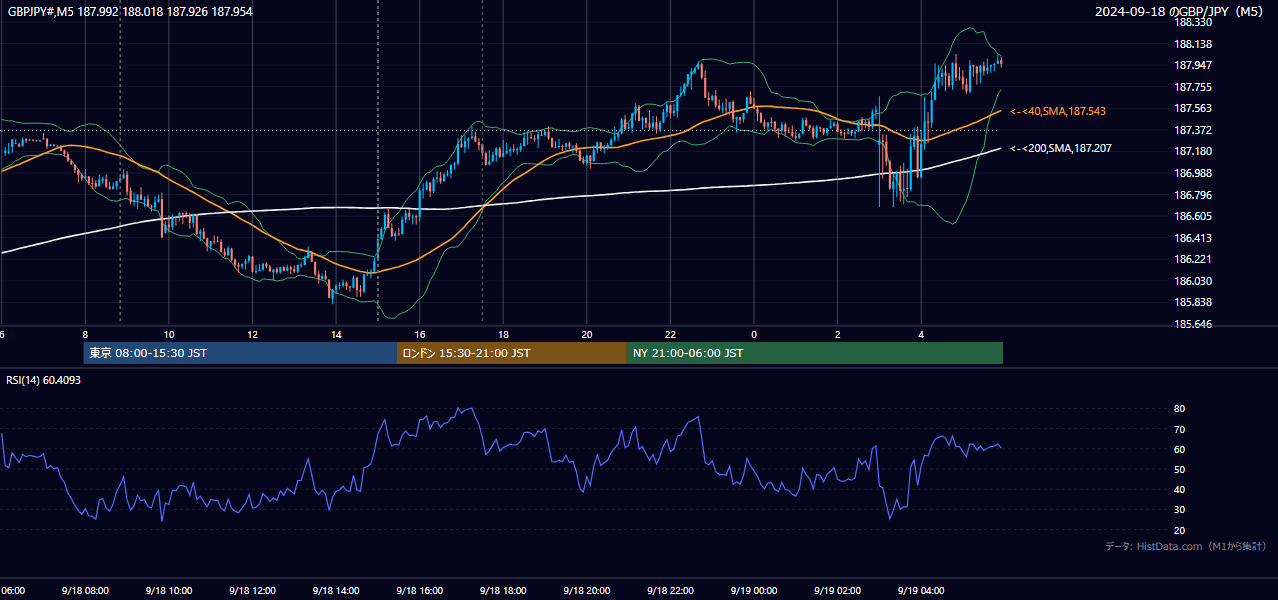This screenshot has width=1278, height=600.
Task: Click price axis label 187.372
Action: point(1193,130)
